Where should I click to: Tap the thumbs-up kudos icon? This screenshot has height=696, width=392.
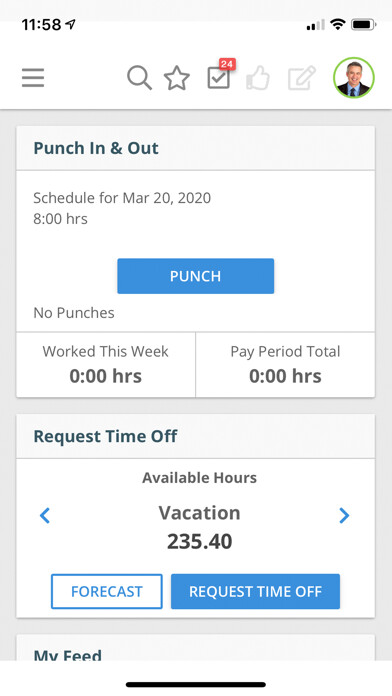[258, 78]
